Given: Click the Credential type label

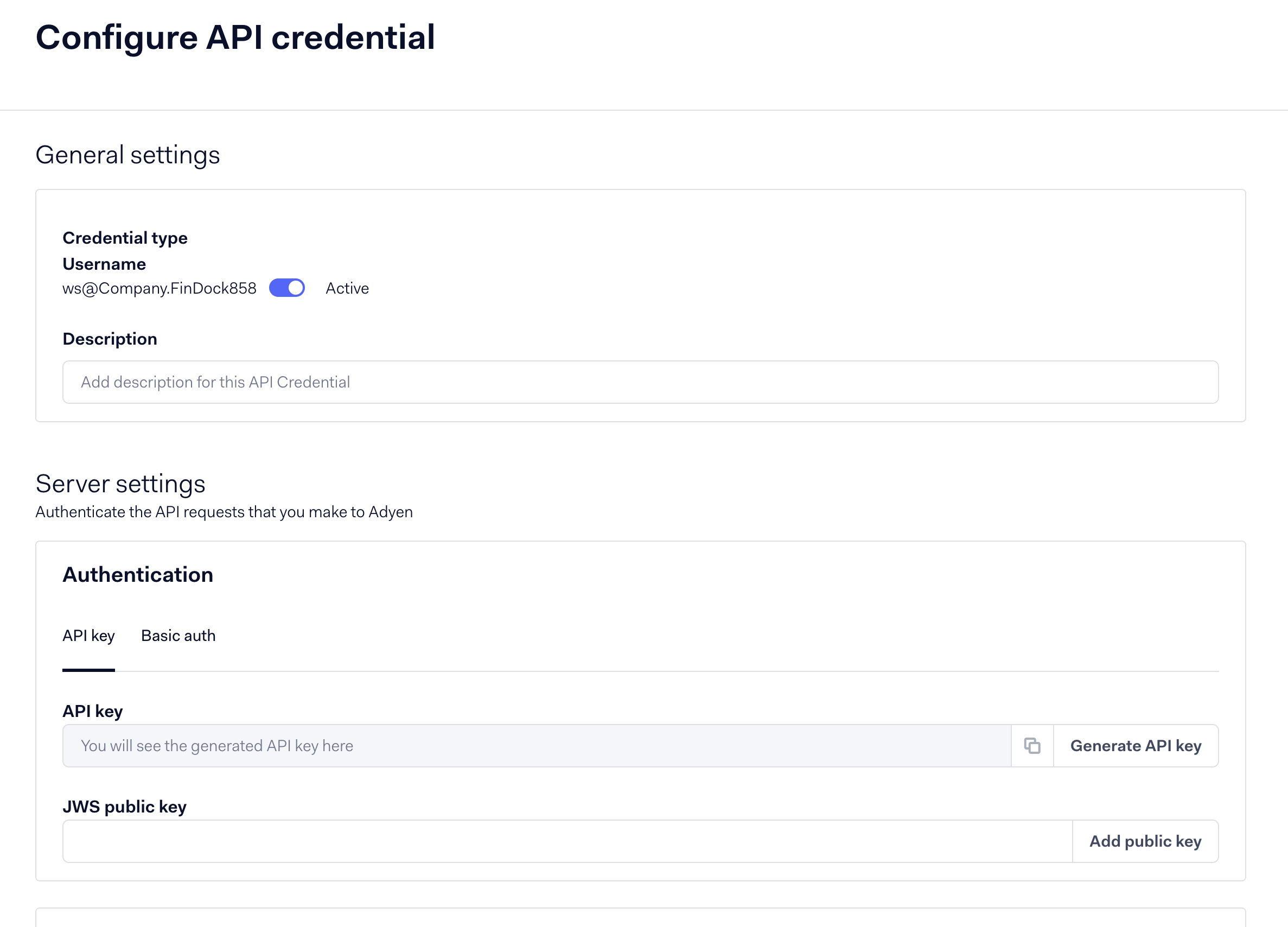Looking at the screenshot, I should (125, 237).
